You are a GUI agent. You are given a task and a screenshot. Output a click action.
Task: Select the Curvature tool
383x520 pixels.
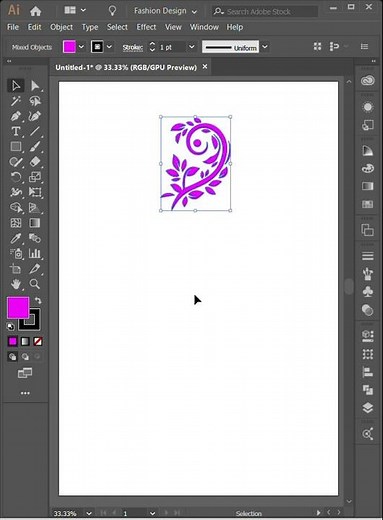35,116
